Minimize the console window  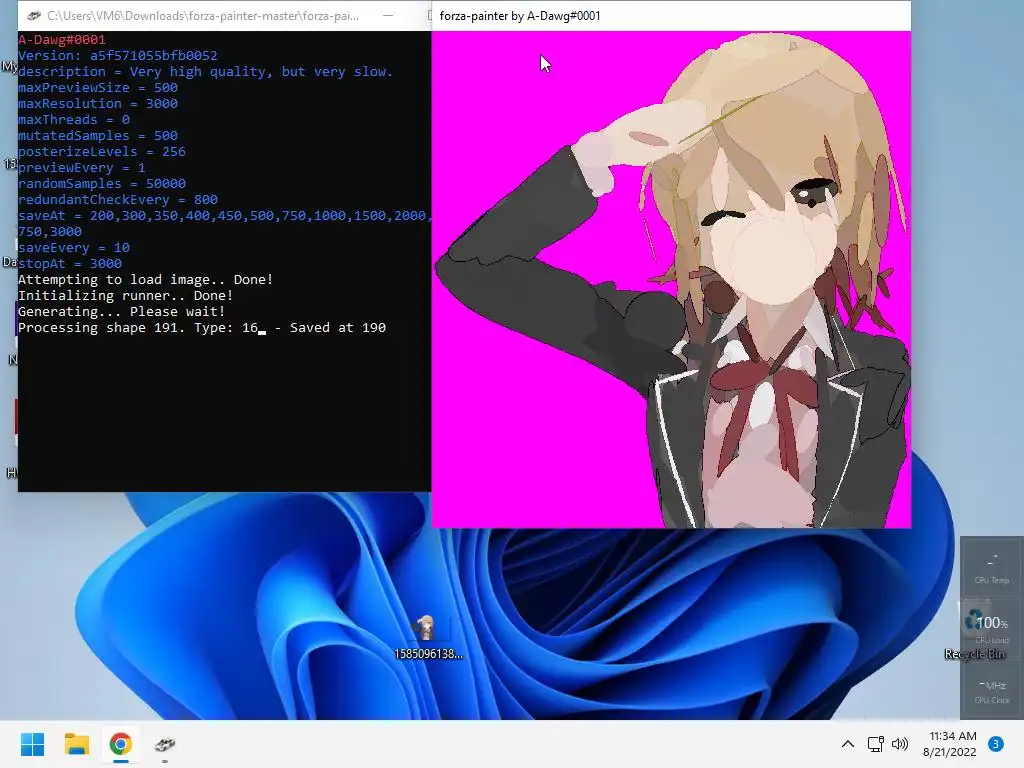388,15
